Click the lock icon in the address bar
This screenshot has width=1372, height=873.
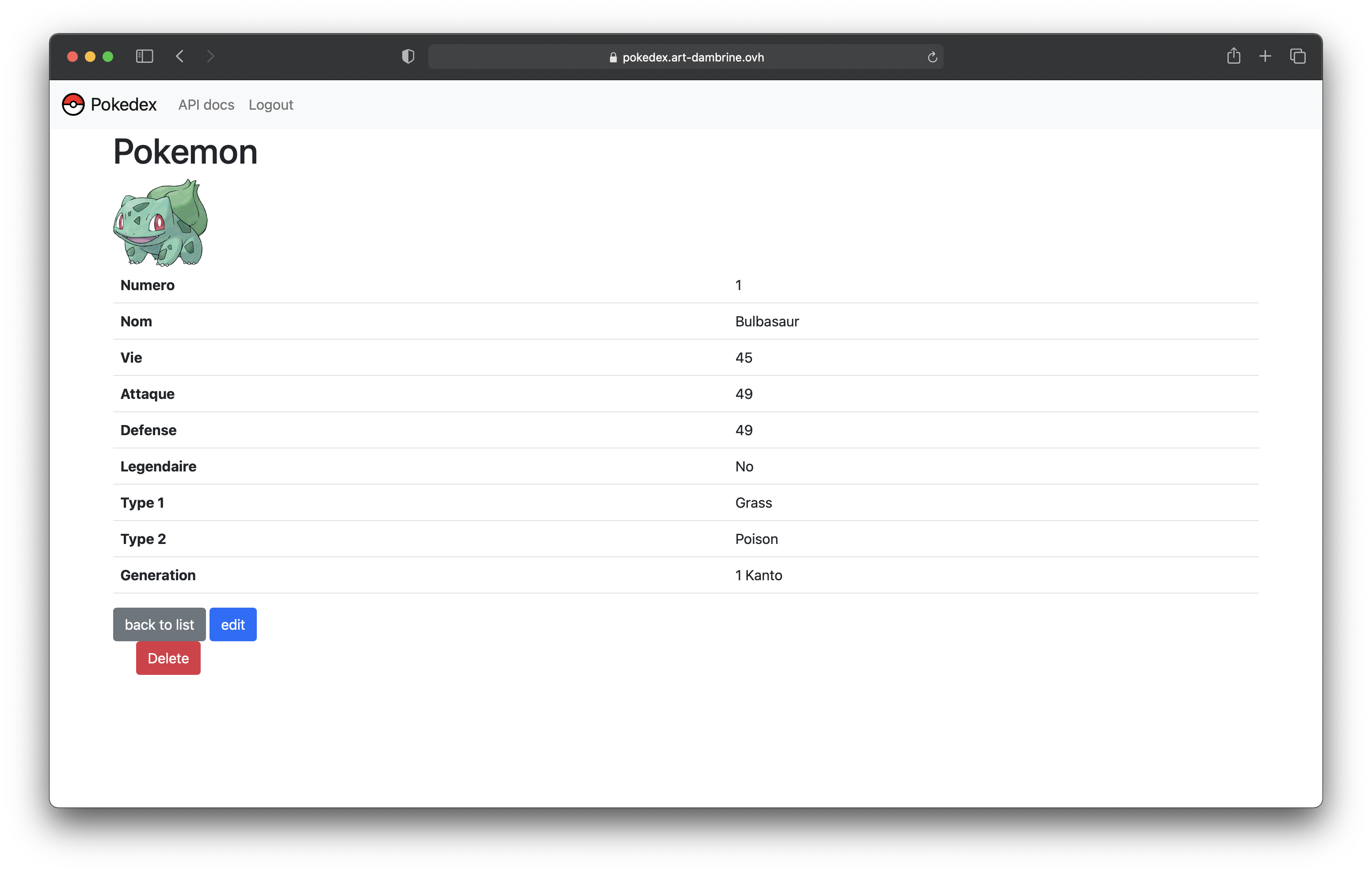click(613, 57)
